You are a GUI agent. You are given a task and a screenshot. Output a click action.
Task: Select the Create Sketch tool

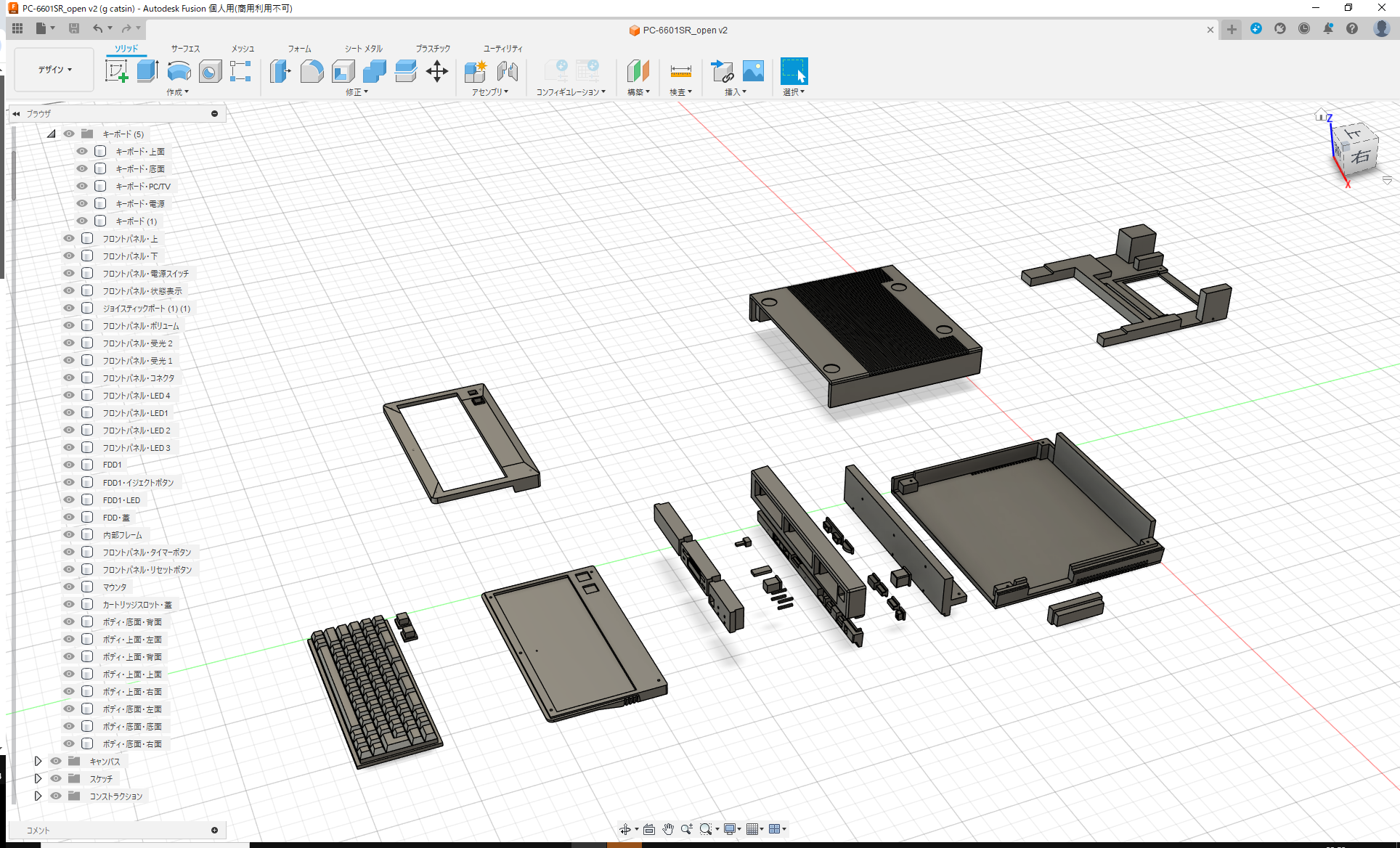tap(117, 71)
